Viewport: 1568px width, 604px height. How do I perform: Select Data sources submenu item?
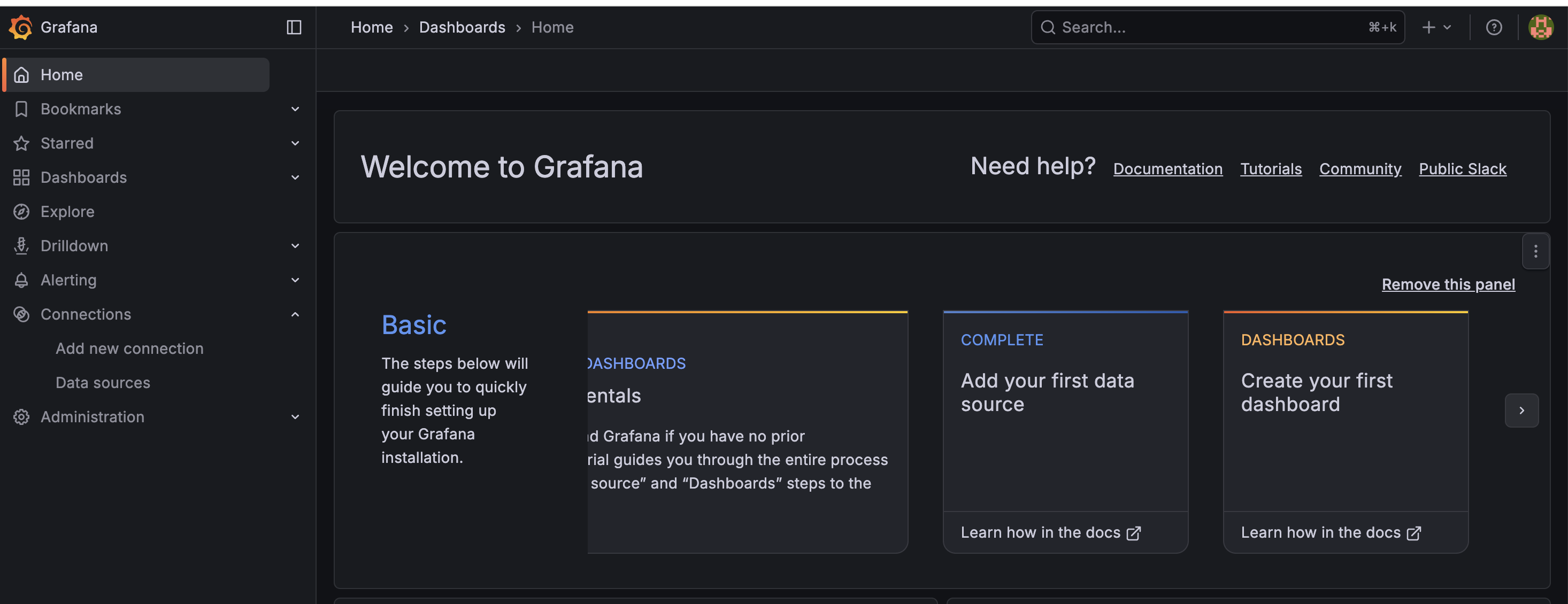click(x=103, y=383)
